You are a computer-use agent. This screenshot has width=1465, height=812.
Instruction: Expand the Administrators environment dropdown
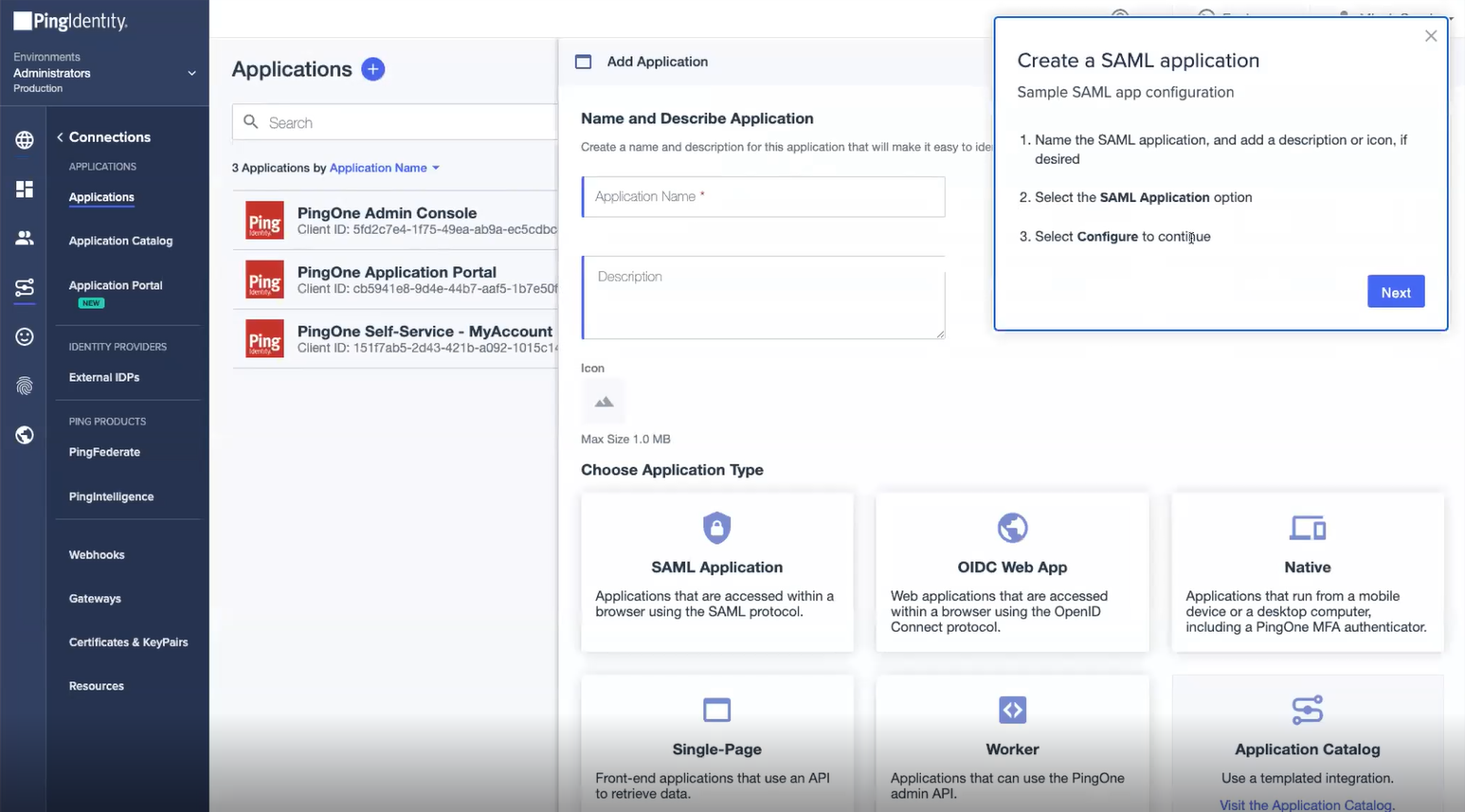pos(192,73)
